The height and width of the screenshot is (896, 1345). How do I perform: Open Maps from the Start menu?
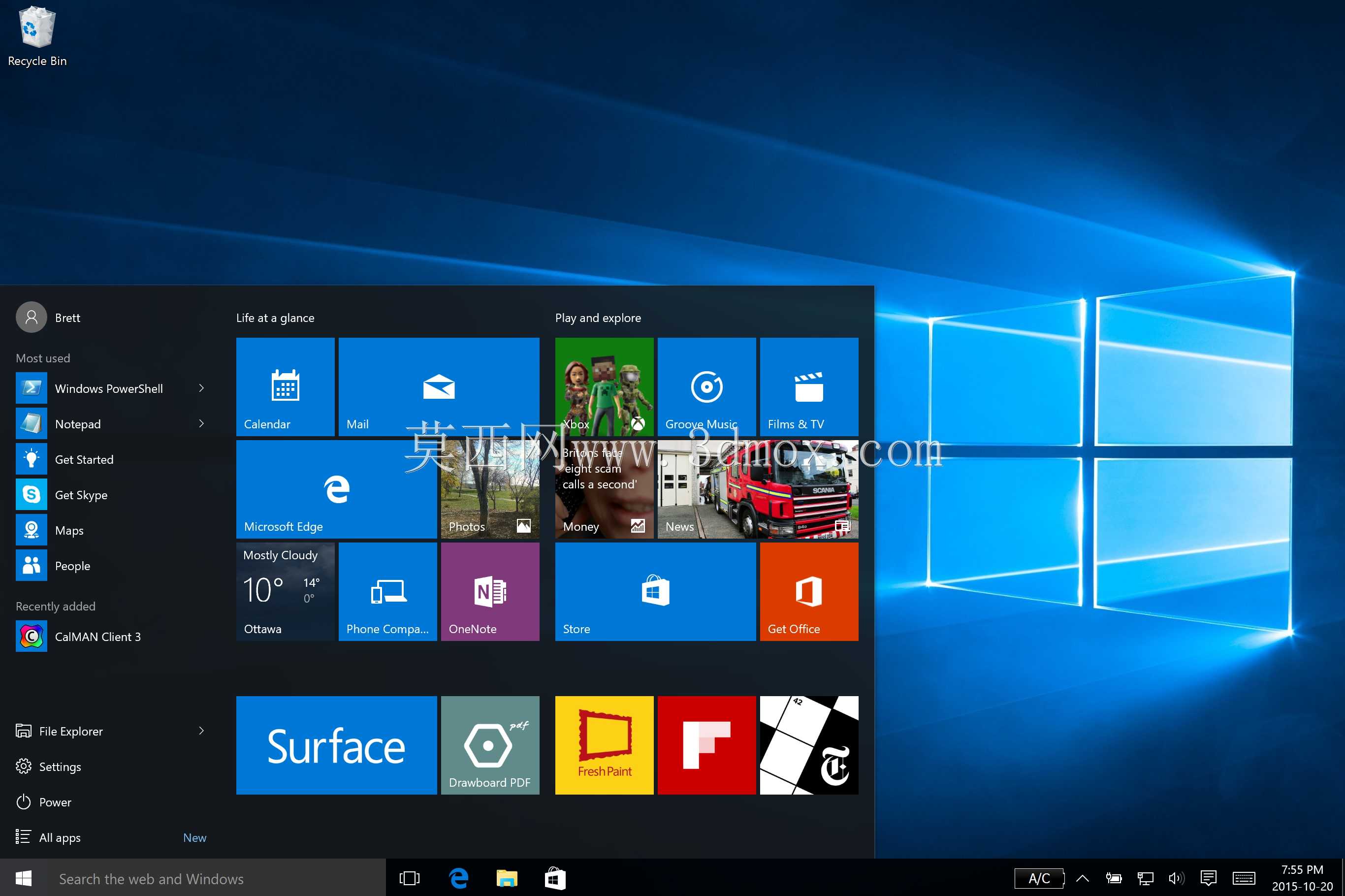pos(111,530)
